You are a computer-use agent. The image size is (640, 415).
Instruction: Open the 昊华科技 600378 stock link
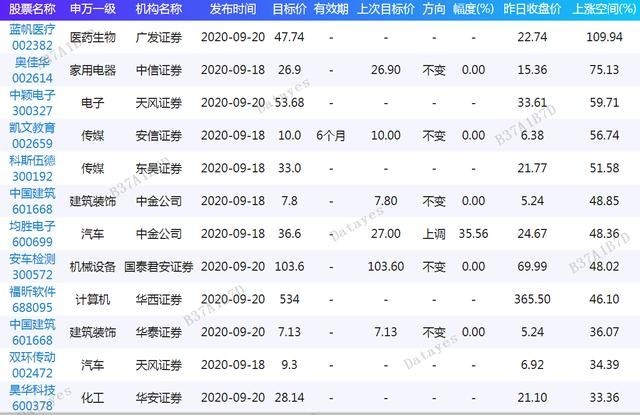tap(31, 396)
